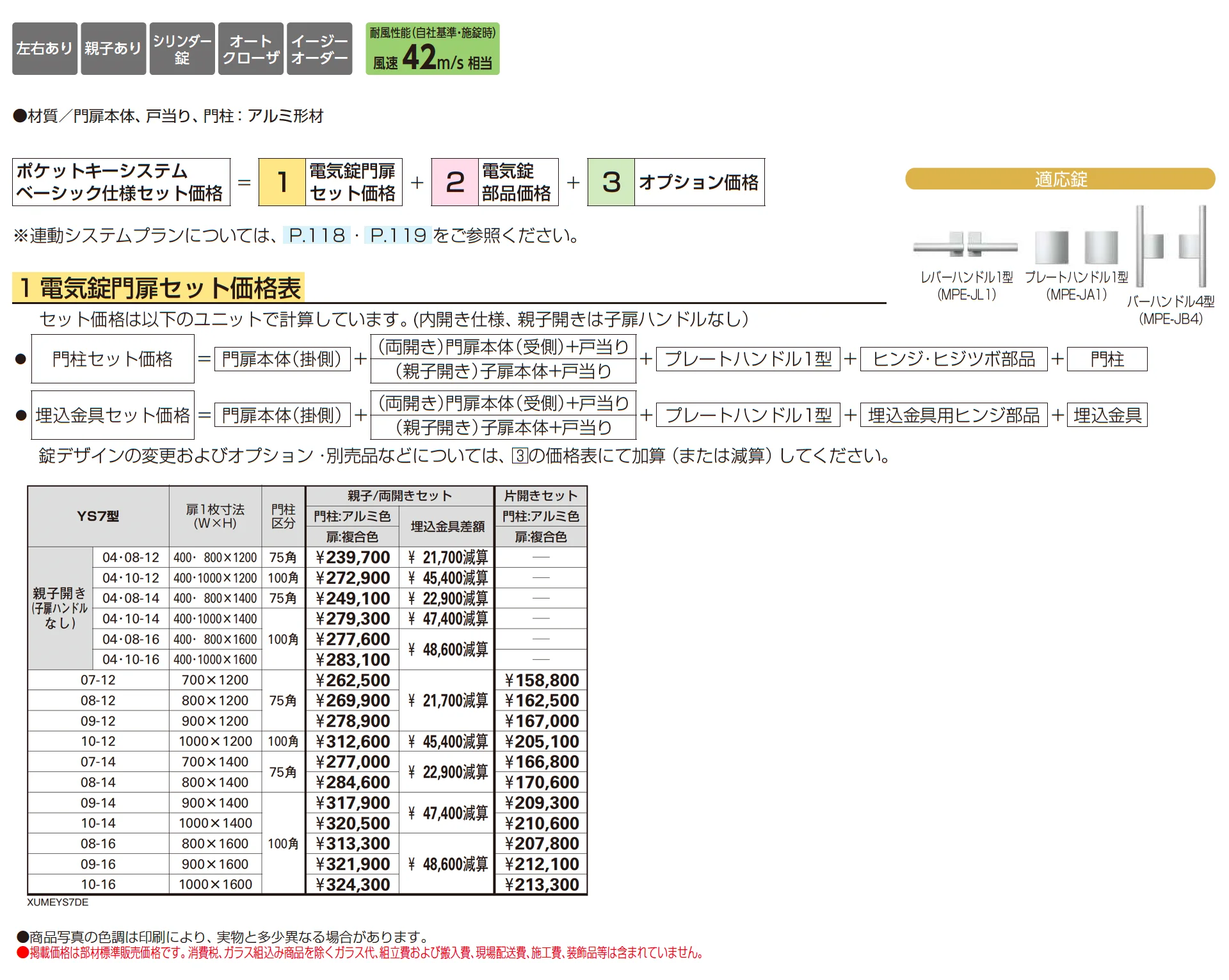Image resolution: width=1229 pixels, height=980 pixels.
Task: Click the yellow number 1 box
Action: (x=282, y=182)
